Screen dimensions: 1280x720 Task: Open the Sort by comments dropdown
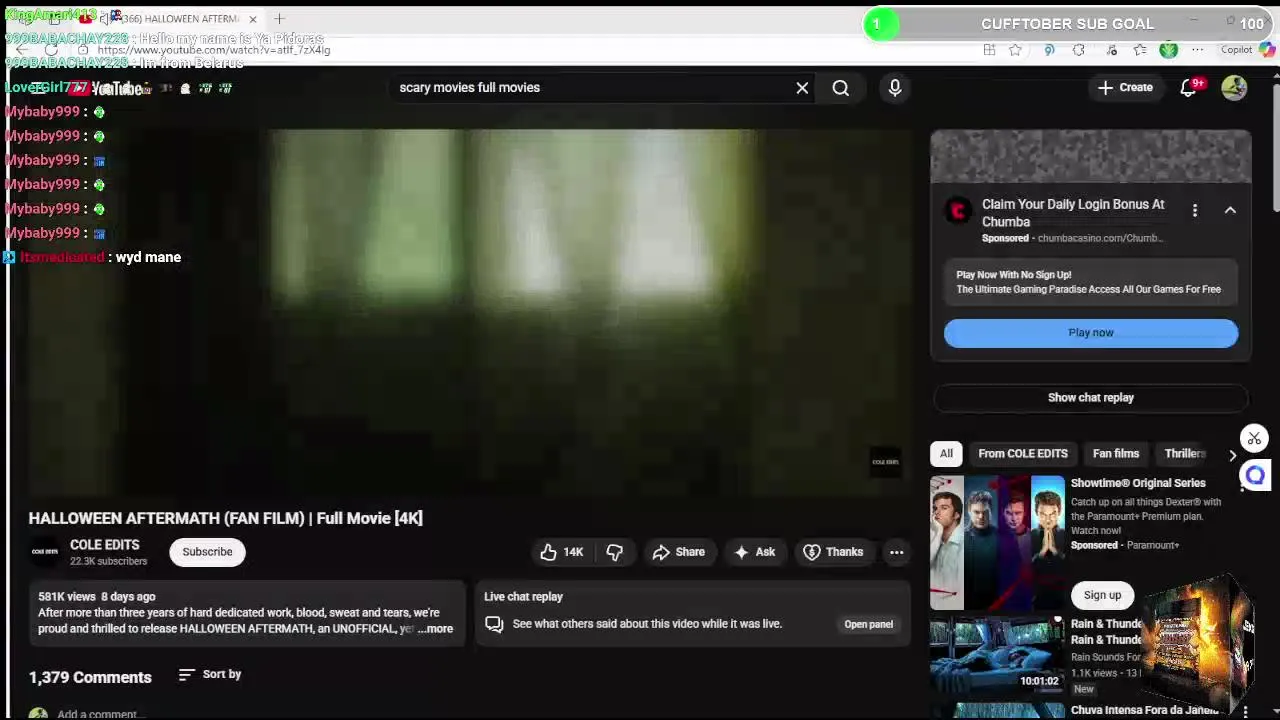tap(210, 675)
